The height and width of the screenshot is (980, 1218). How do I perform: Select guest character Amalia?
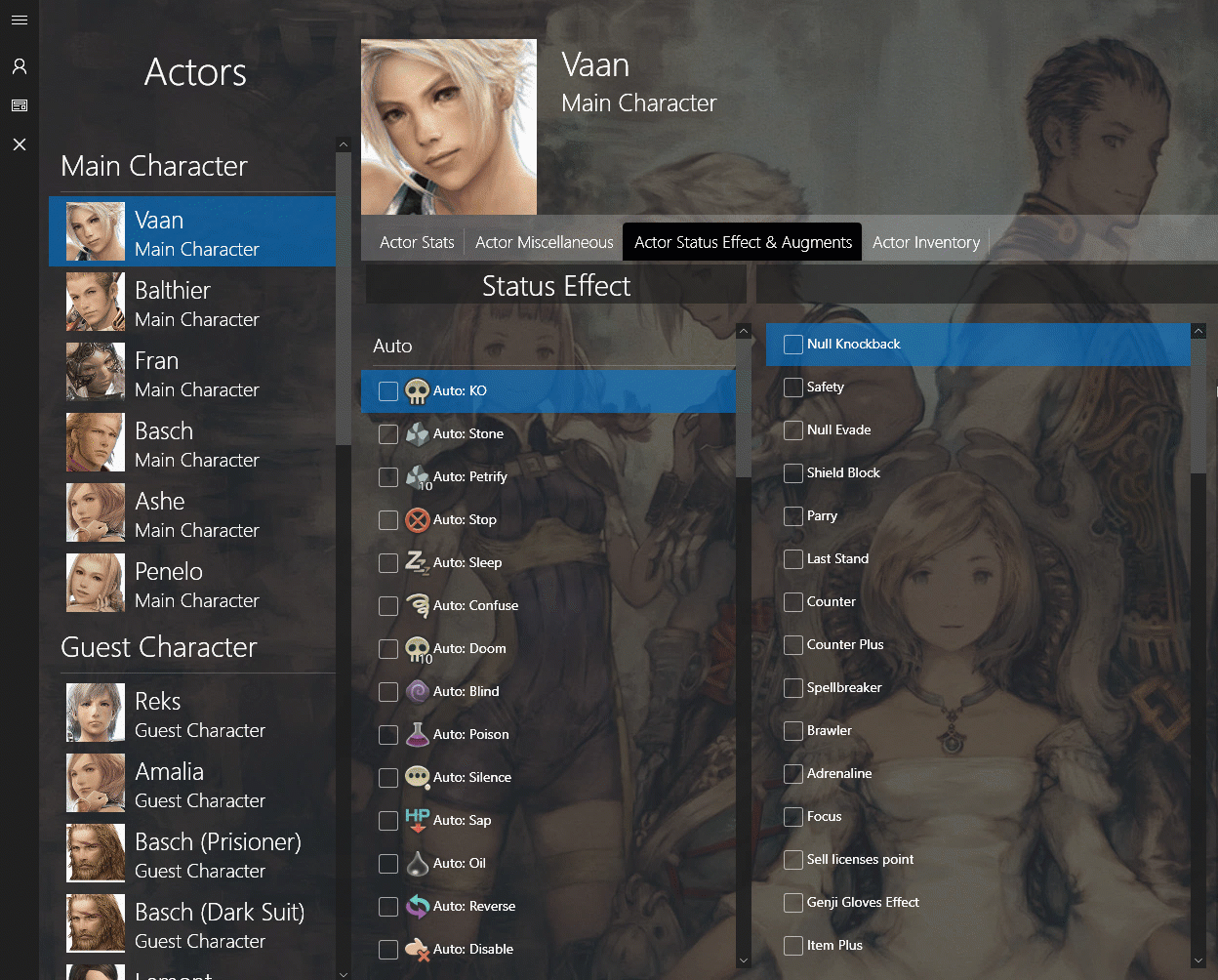coord(192,784)
